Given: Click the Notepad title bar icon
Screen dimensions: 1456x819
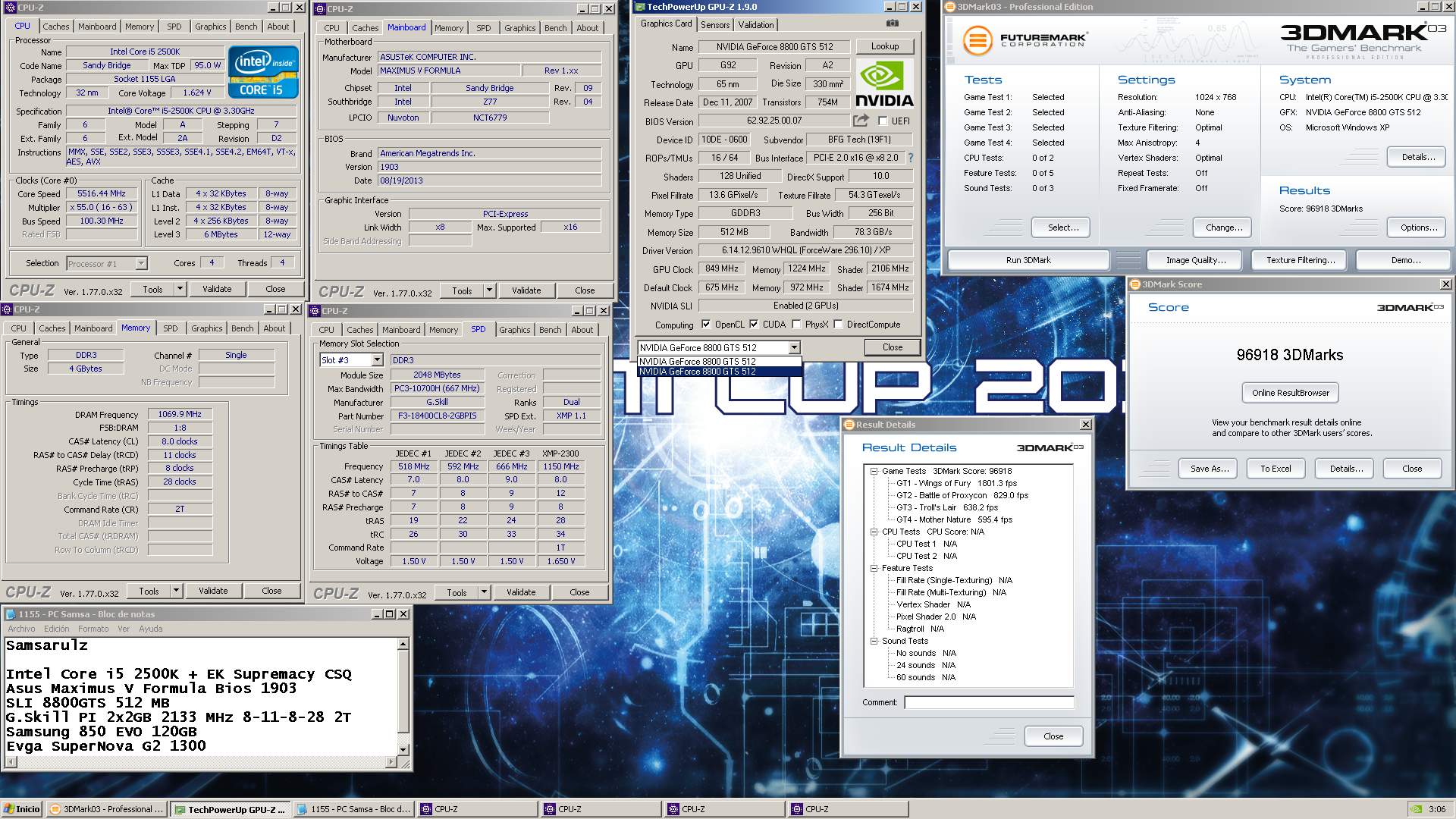Looking at the screenshot, I should [11, 614].
